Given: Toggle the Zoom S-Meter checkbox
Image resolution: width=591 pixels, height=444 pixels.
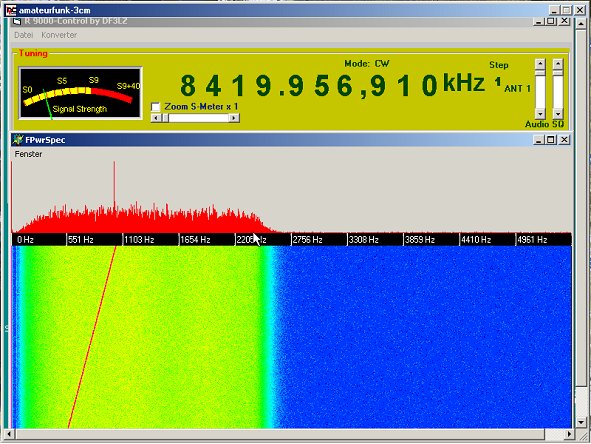Looking at the screenshot, I should coord(156,107).
